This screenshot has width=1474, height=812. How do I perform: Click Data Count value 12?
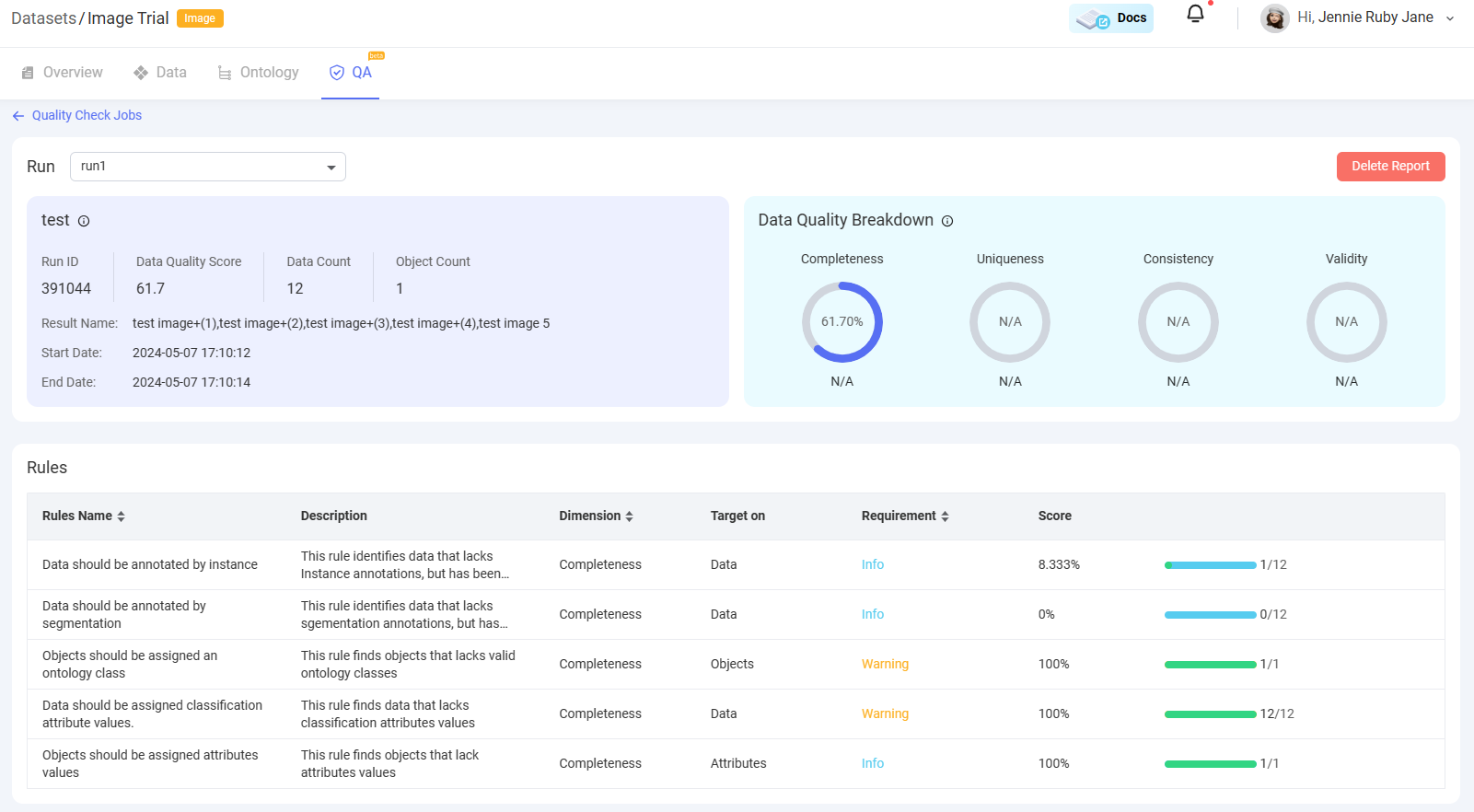tap(295, 289)
